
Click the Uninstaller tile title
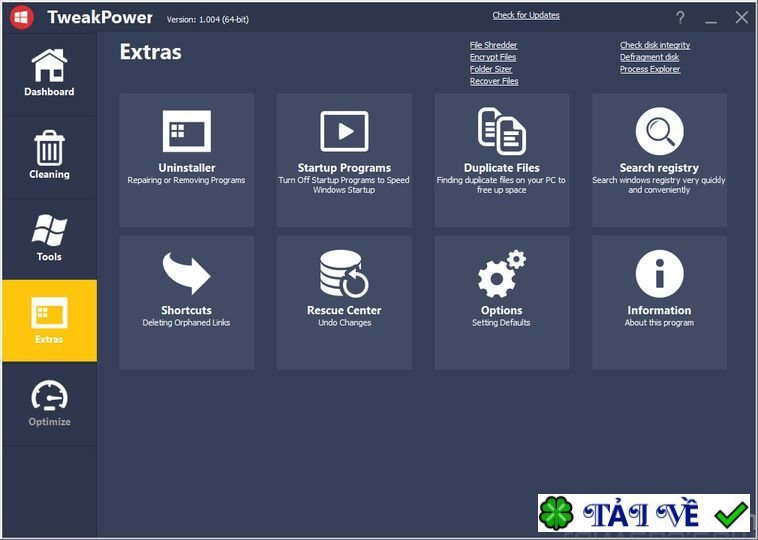pos(187,168)
